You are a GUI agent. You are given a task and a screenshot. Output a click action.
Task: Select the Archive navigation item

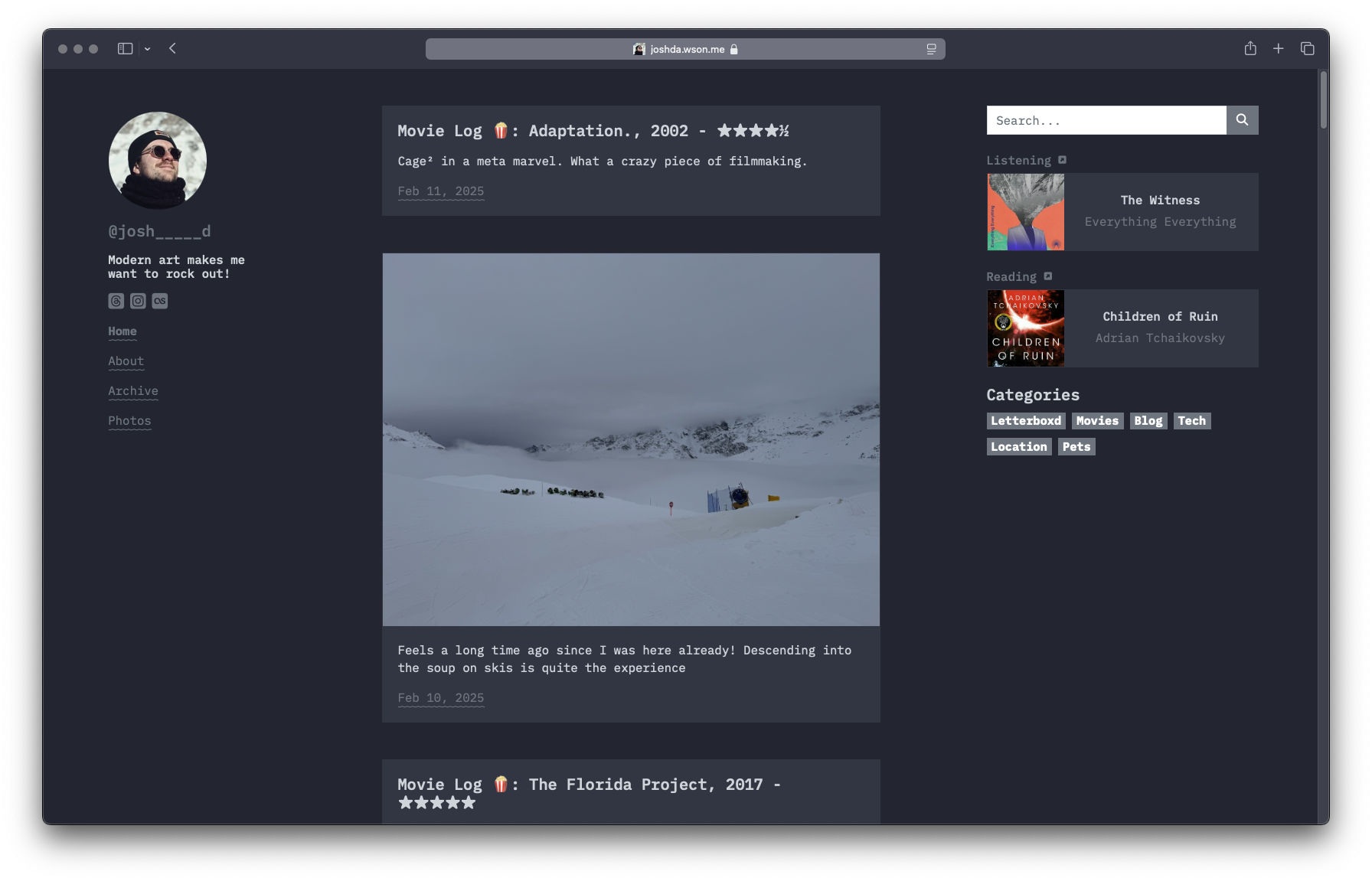click(132, 391)
